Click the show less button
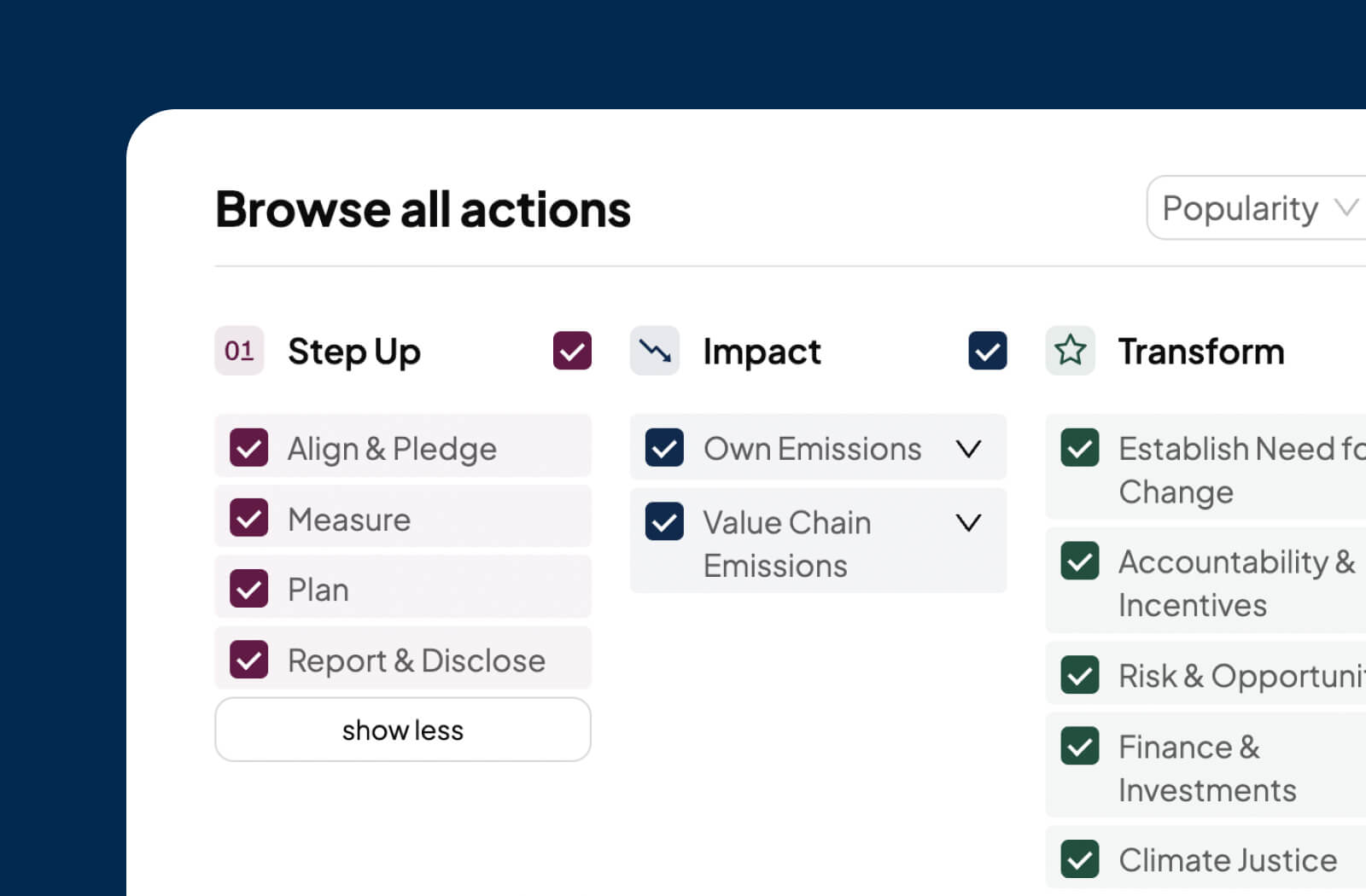 pyautogui.click(x=402, y=730)
